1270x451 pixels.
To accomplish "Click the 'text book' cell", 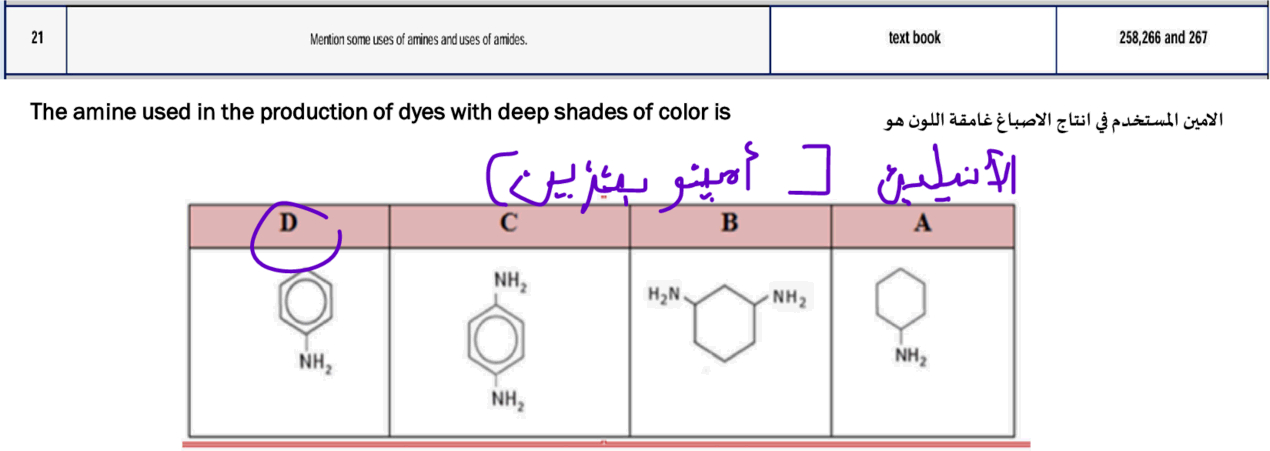I will point(913,40).
